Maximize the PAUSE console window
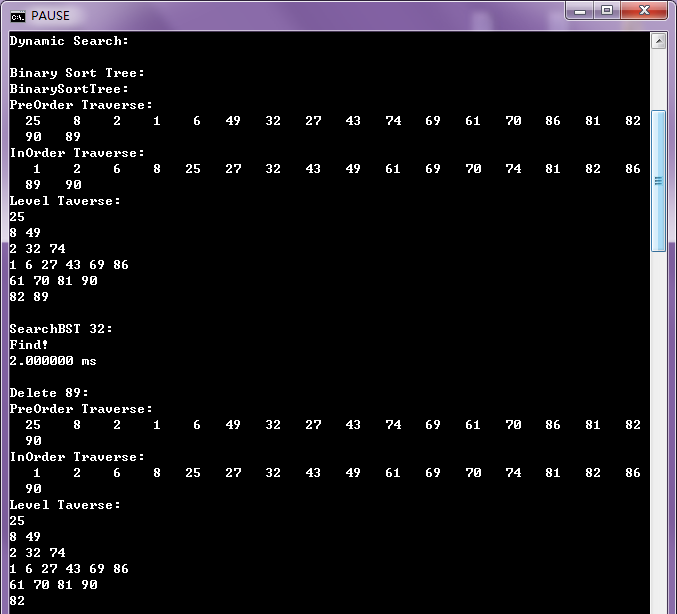 [x=607, y=10]
